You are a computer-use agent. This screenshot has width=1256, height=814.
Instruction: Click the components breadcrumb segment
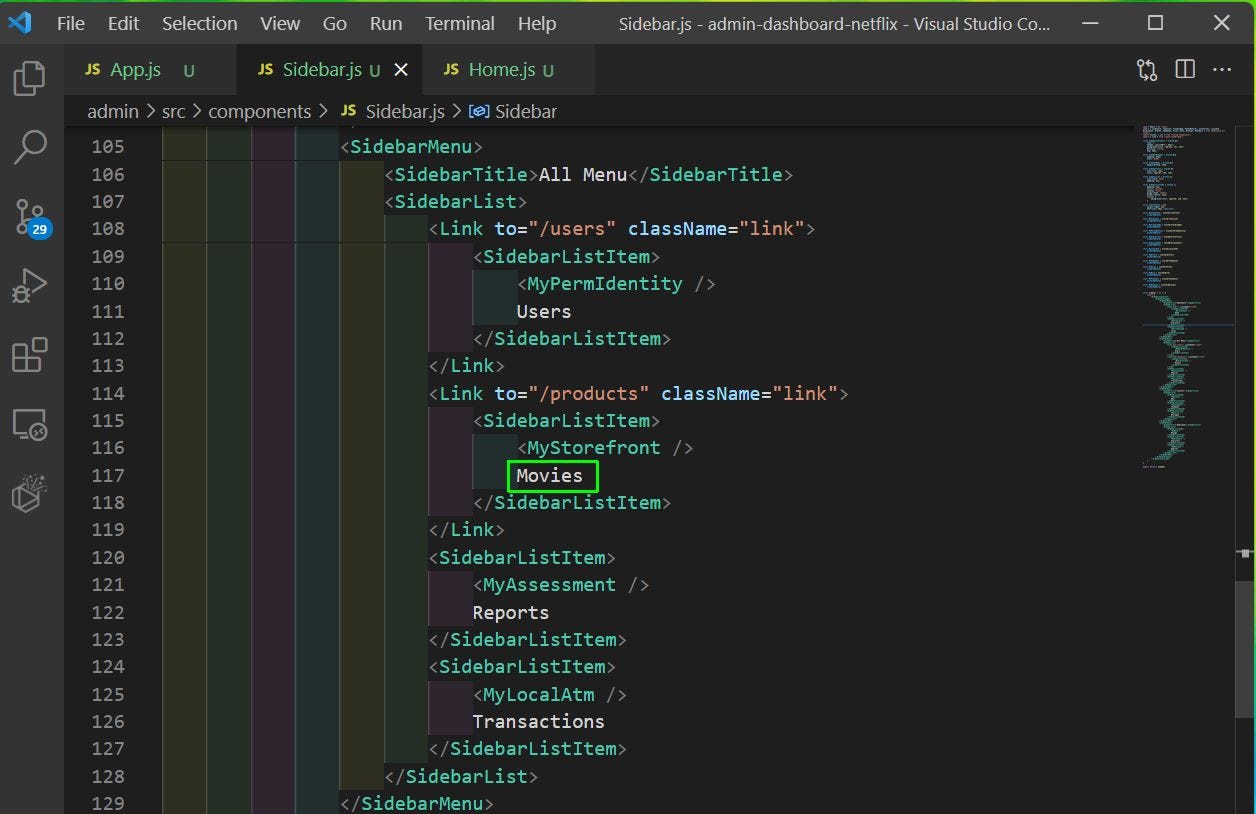coord(260,111)
